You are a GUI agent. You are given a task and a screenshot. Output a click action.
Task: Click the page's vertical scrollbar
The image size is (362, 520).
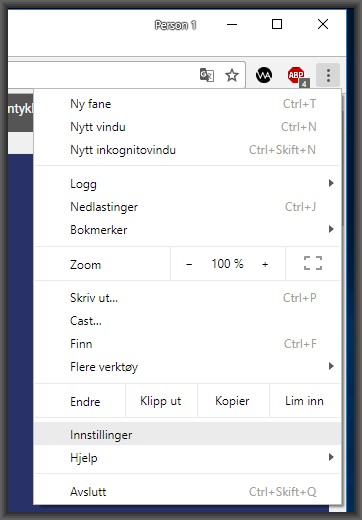point(344,167)
